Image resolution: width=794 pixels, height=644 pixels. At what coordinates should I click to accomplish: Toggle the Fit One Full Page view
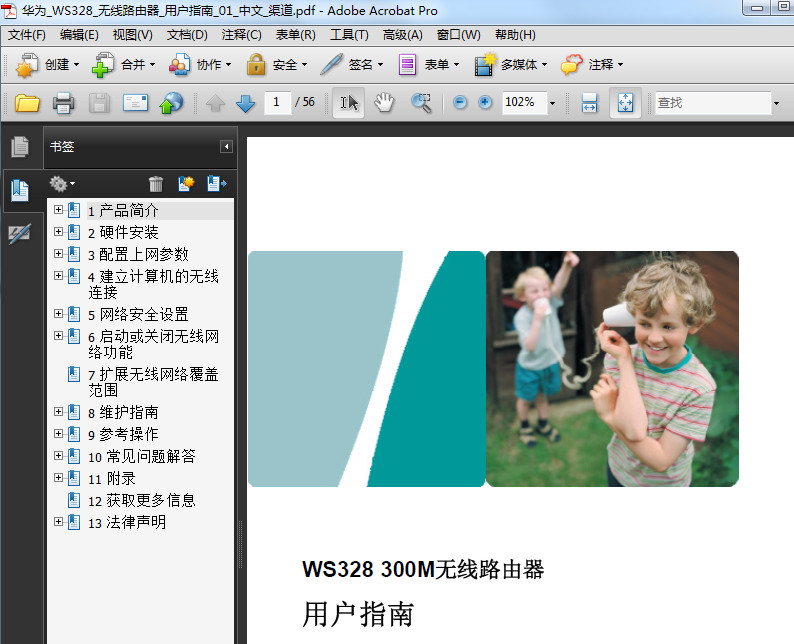pyautogui.click(x=625, y=103)
